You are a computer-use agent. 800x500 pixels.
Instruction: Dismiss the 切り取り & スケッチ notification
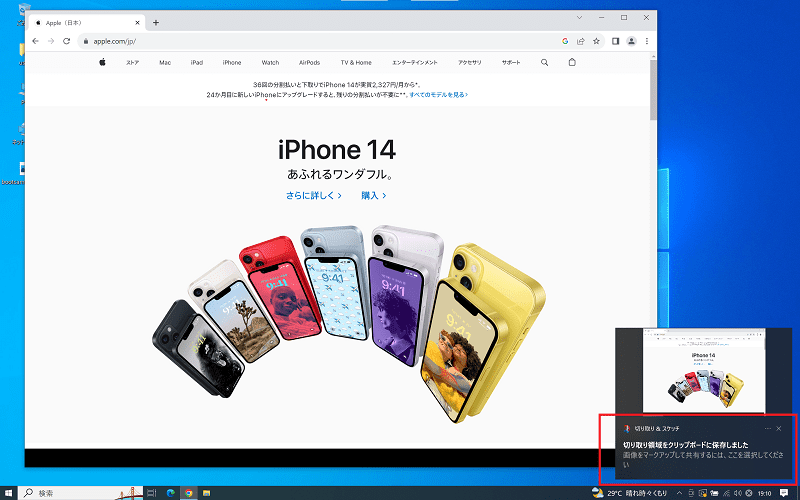[779, 429]
